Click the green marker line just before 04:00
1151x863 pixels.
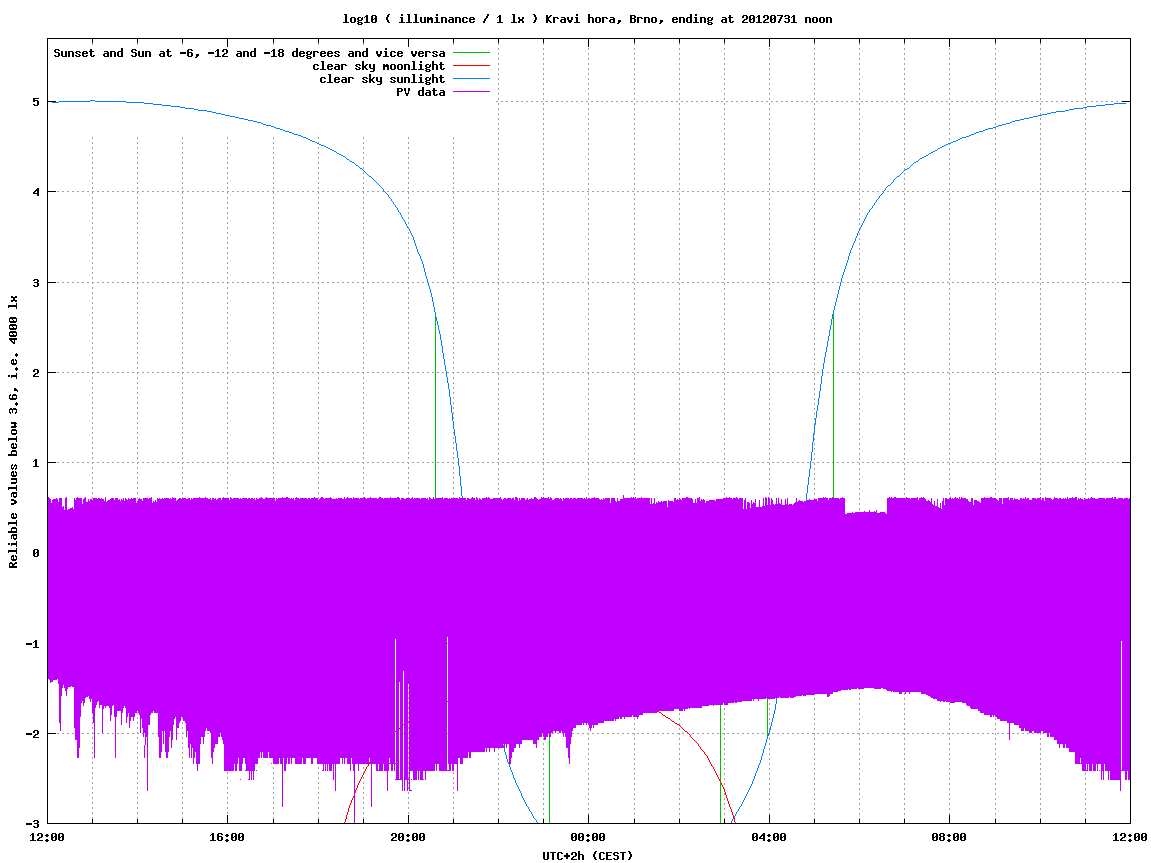click(x=767, y=719)
